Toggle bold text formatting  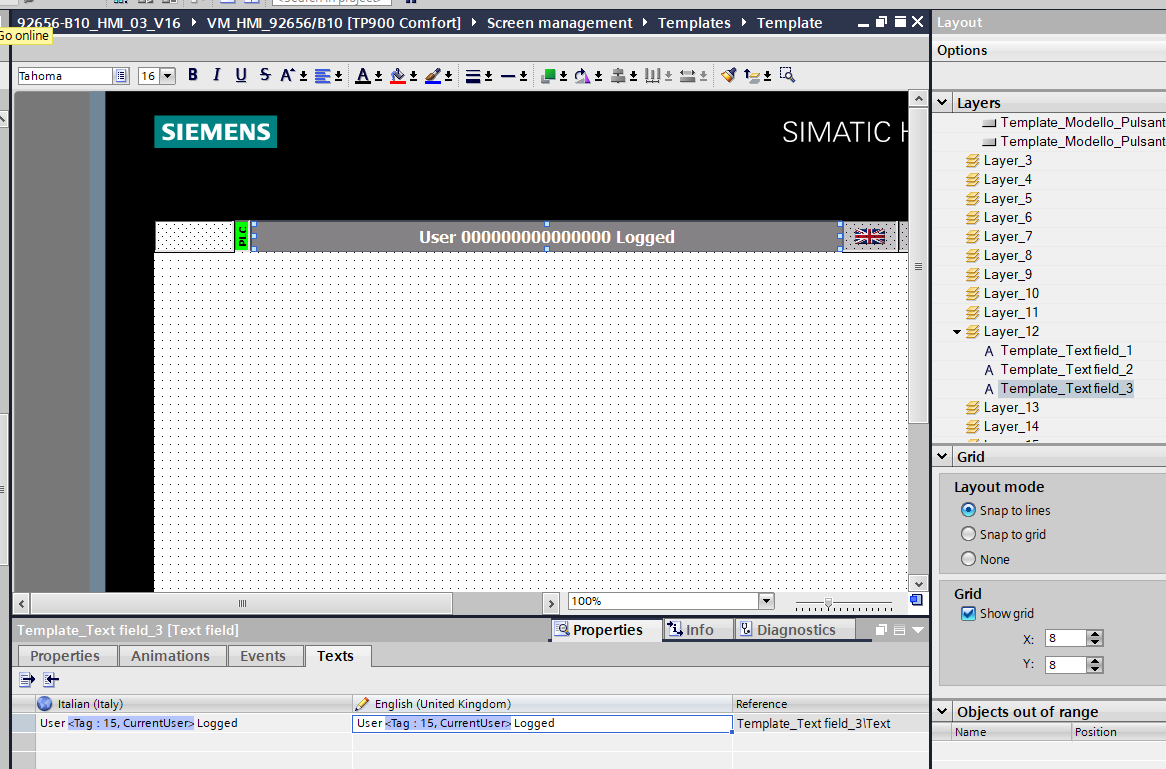[193, 75]
